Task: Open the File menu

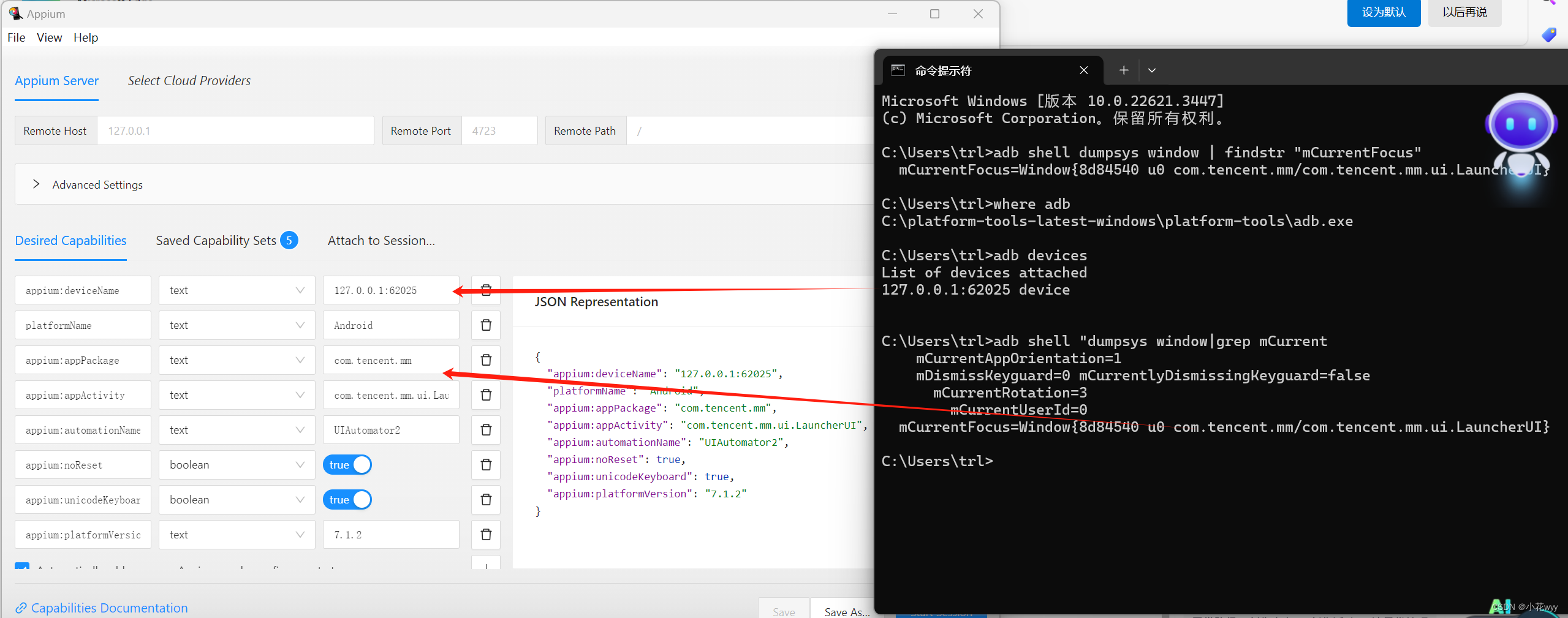Action: (x=17, y=37)
